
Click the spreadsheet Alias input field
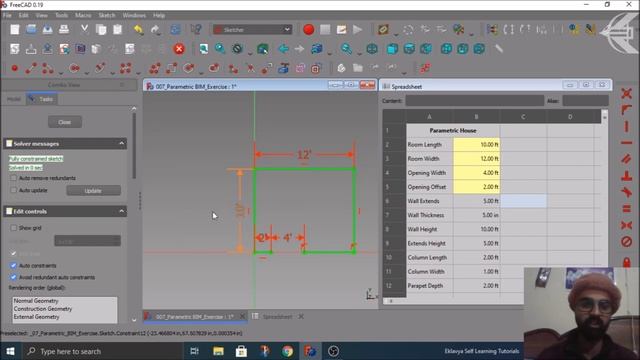(x=585, y=101)
